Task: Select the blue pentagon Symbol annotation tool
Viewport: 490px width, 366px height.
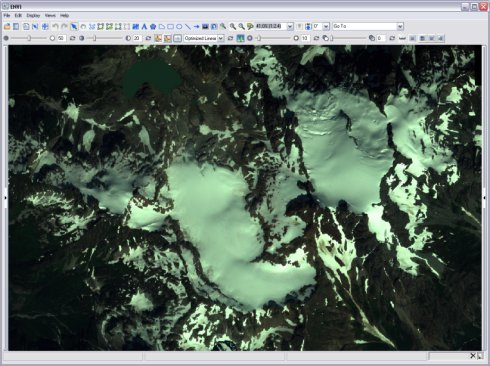Action: point(153,26)
